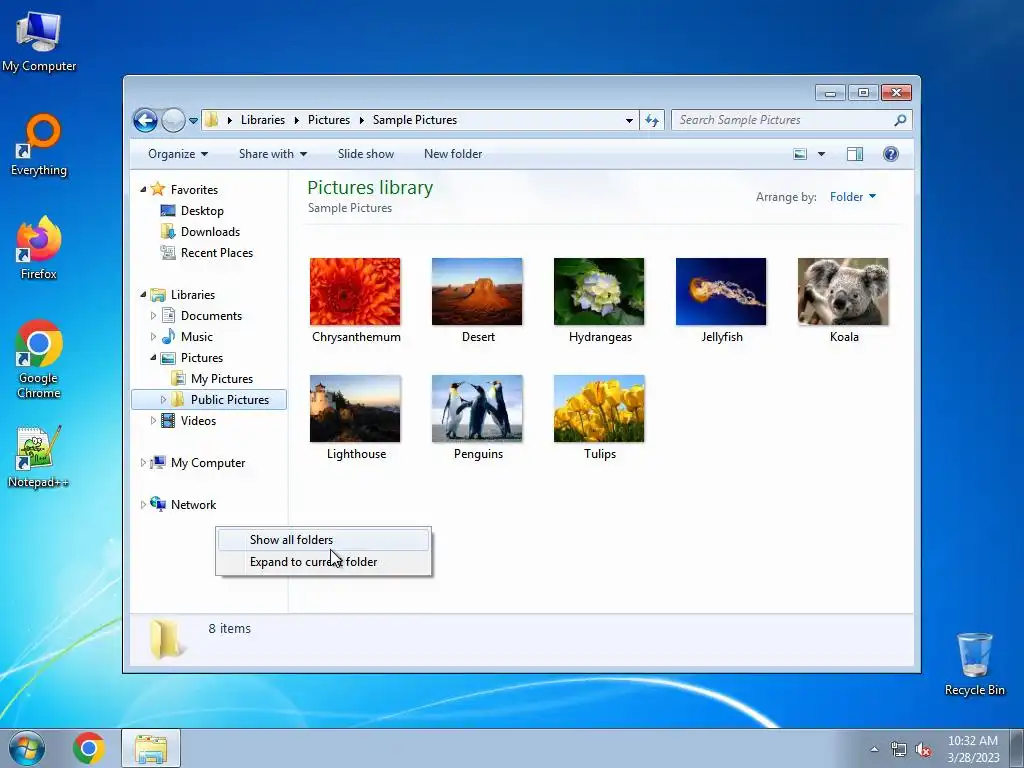1024x768 pixels.
Task: Expand the Videos library
Action: tap(153, 421)
